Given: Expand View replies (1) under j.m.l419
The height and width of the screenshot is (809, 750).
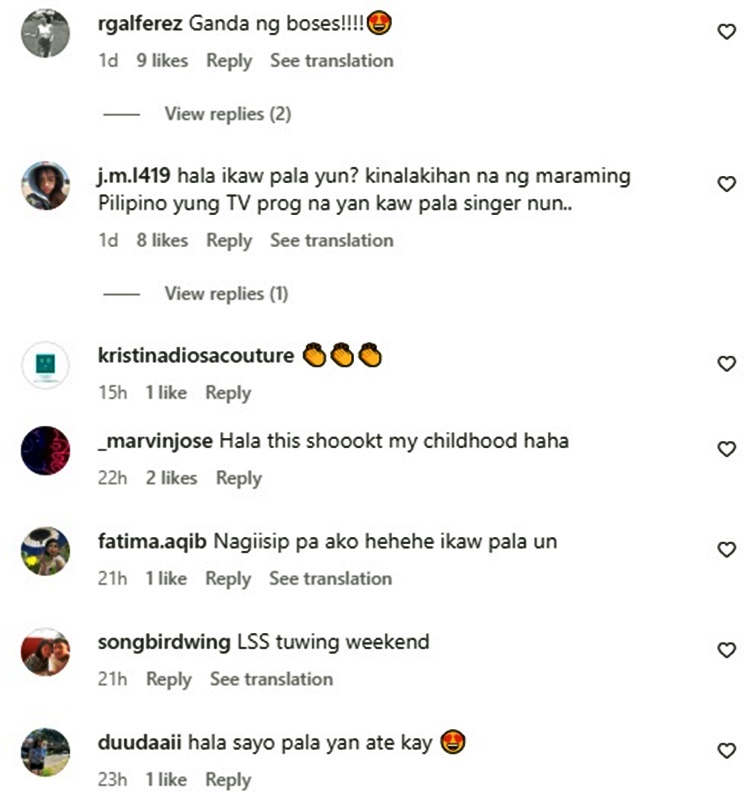Looking at the screenshot, I should (226, 294).
